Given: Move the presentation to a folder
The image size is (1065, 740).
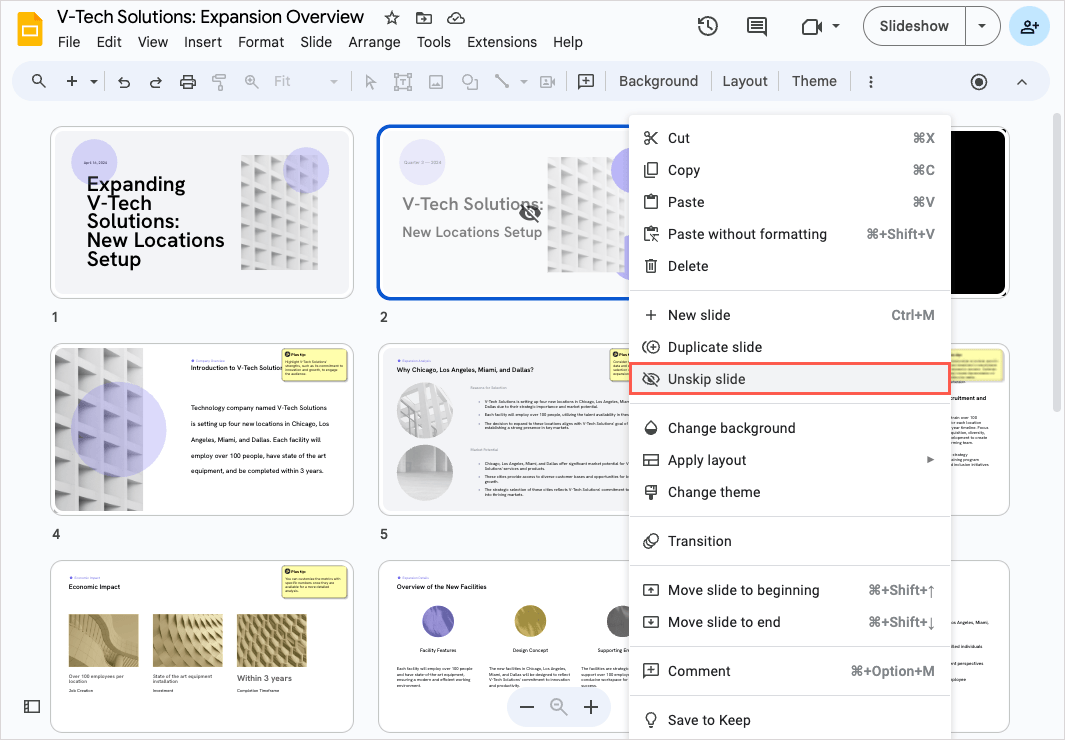Looking at the screenshot, I should point(424,18).
